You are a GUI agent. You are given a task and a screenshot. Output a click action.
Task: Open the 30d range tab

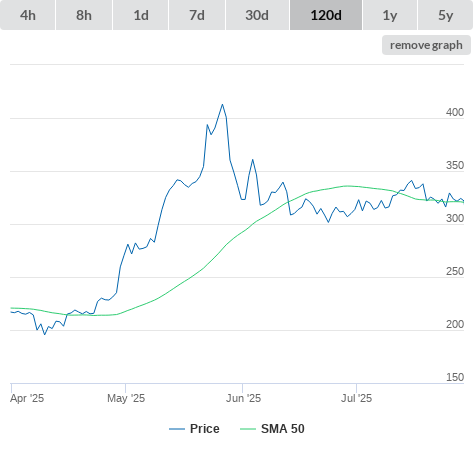257,15
